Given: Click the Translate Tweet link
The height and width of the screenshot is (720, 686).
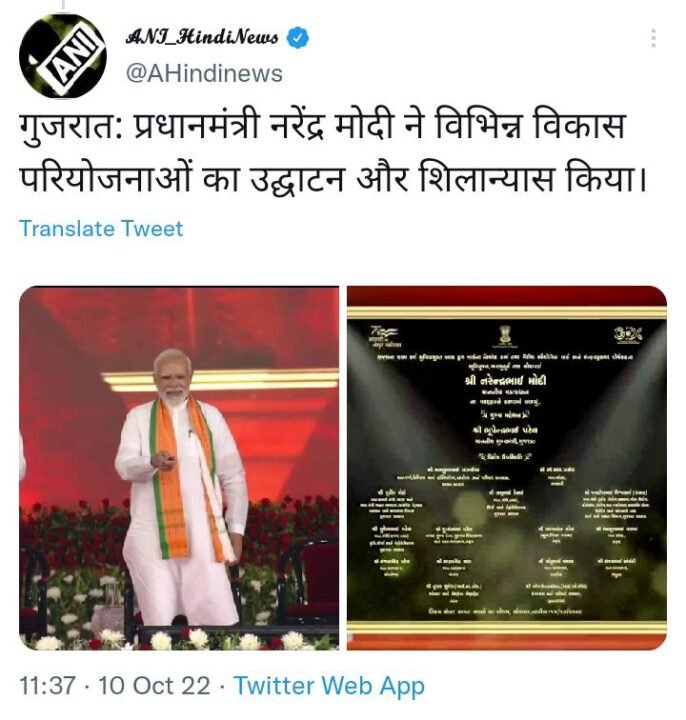Looking at the screenshot, I should click(101, 228).
